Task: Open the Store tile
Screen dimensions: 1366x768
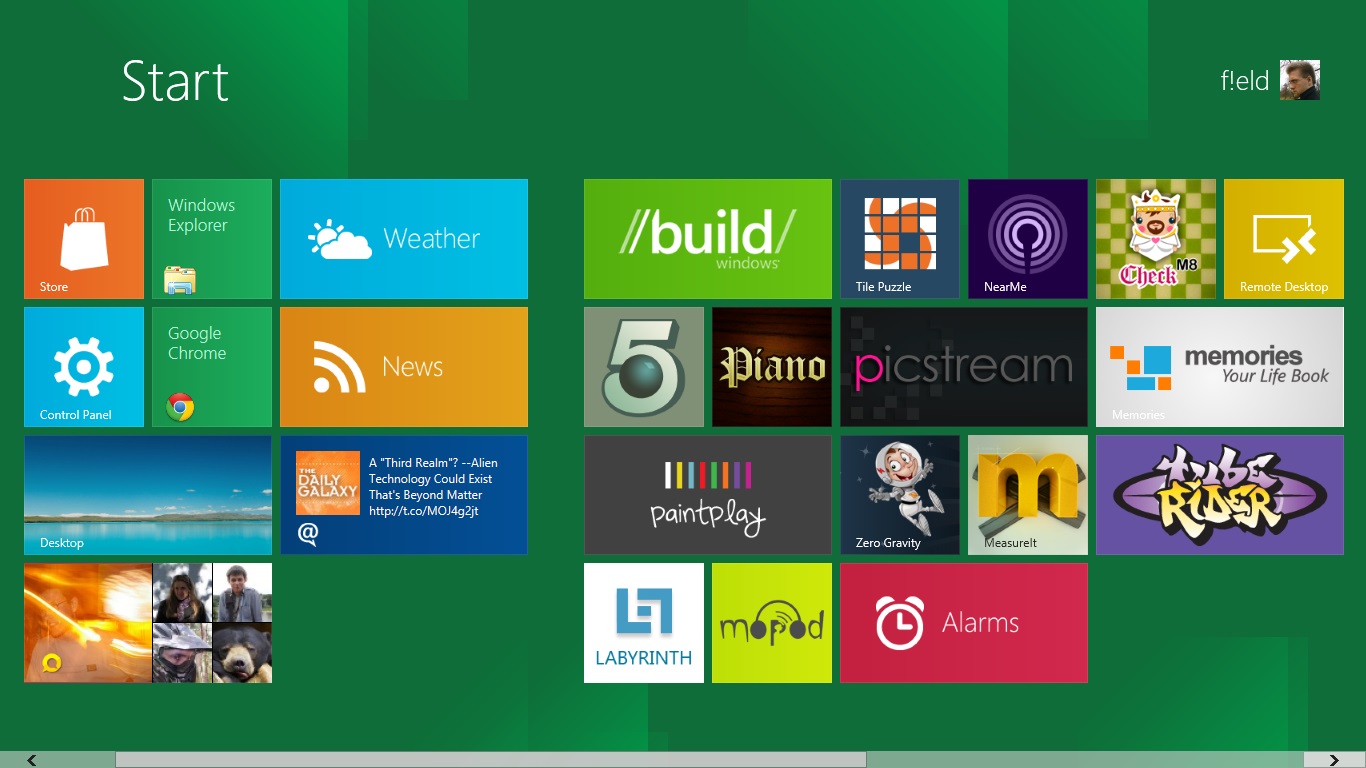Action: click(x=84, y=239)
